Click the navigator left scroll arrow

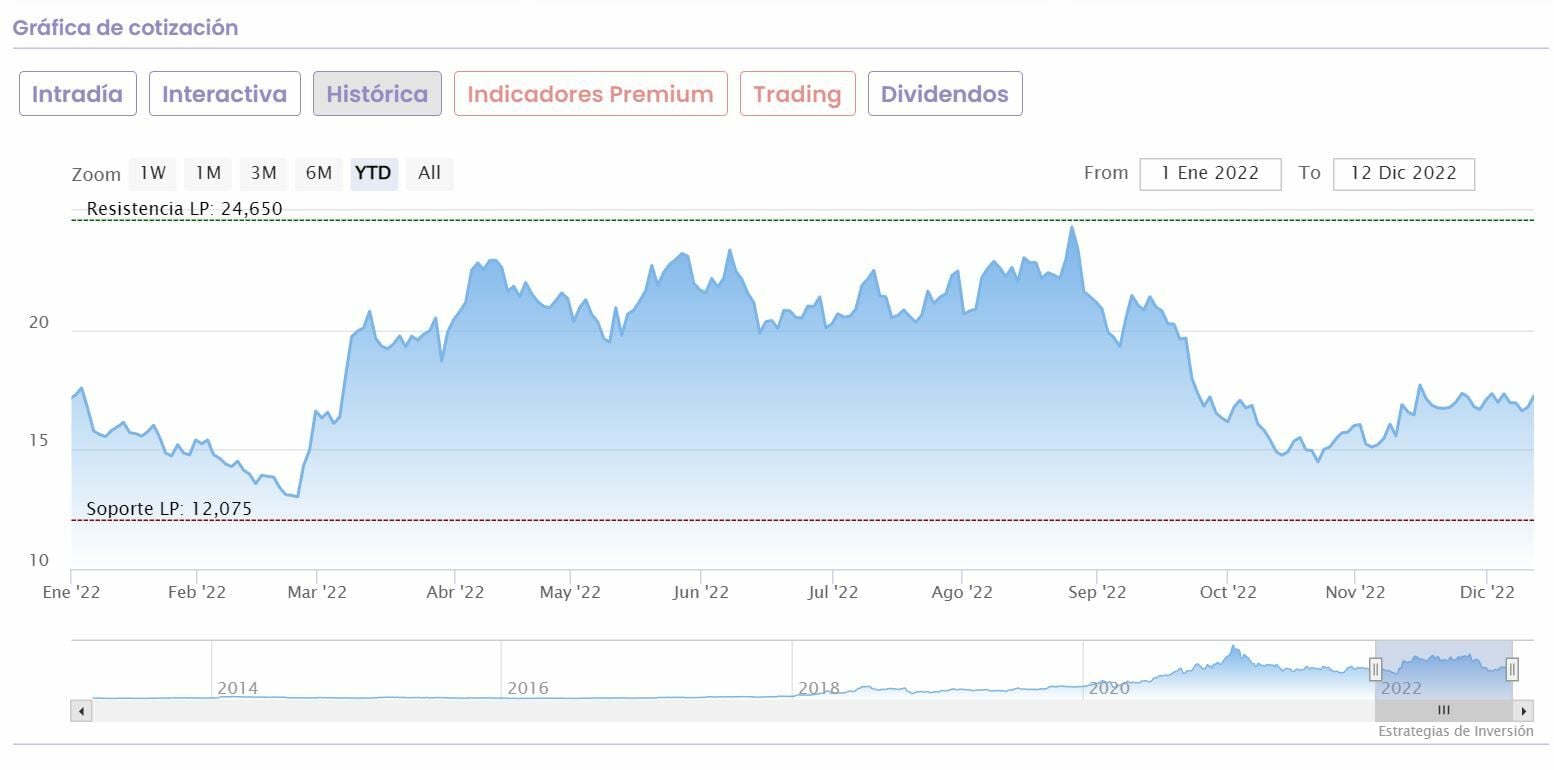tap(82, 711)
